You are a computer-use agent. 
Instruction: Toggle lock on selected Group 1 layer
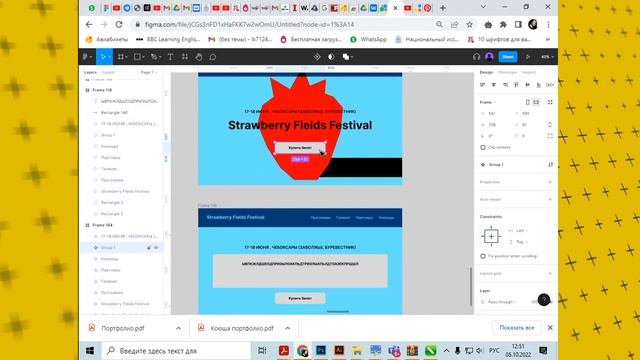pos(149,247)
